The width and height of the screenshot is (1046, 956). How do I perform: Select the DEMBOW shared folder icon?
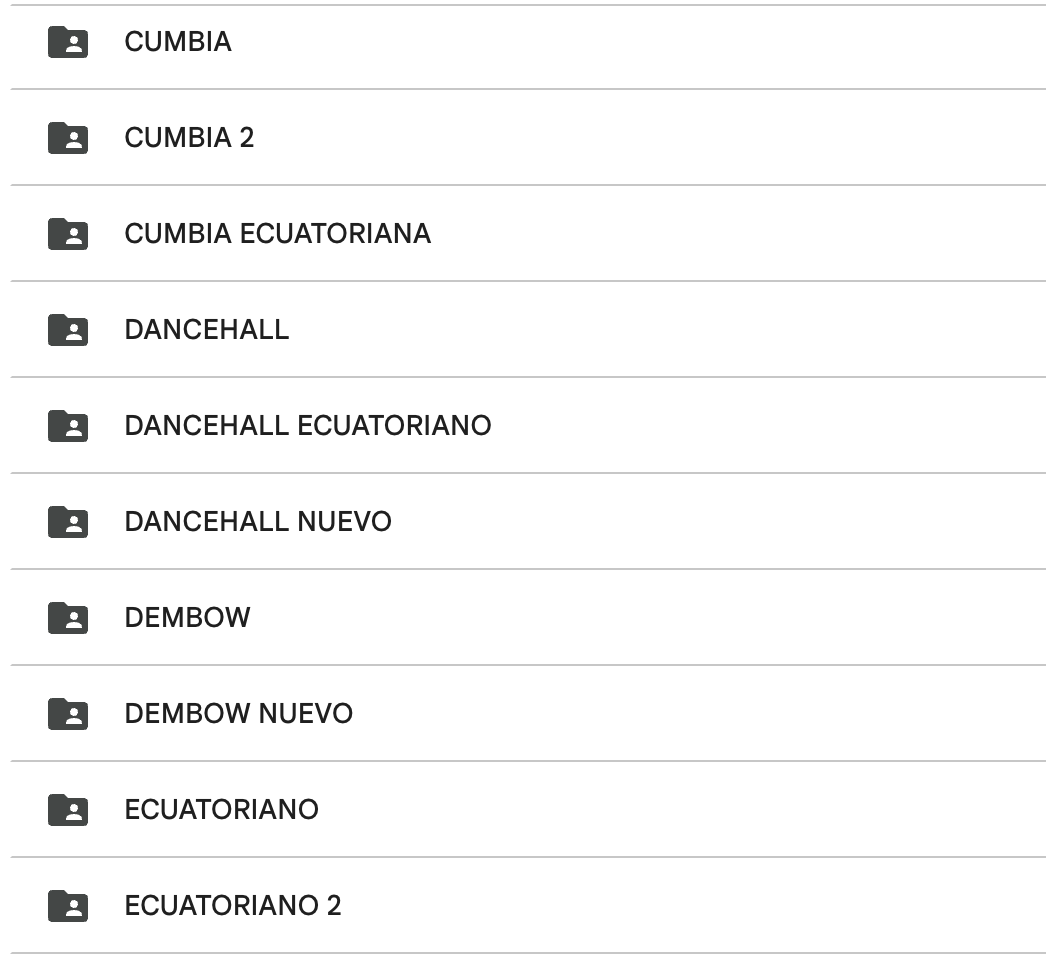click(x=68, y=618)
